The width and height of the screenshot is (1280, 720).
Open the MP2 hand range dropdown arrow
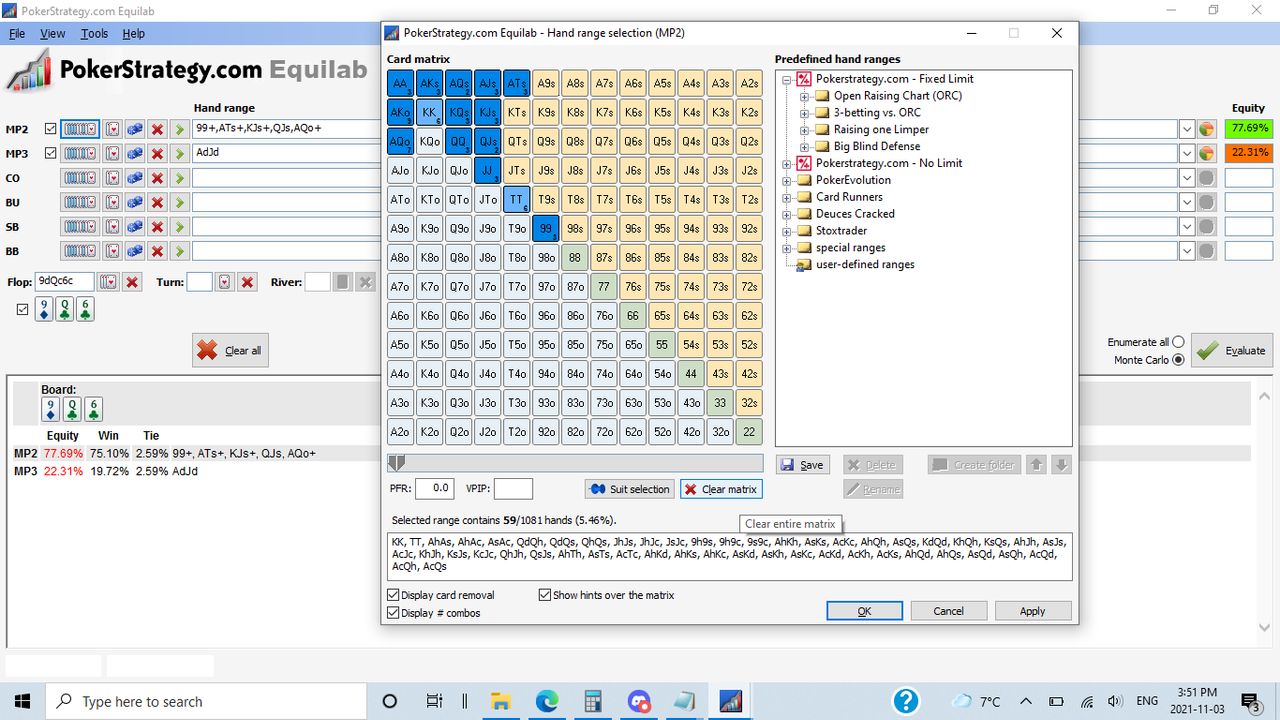(x=1186, y=129)
